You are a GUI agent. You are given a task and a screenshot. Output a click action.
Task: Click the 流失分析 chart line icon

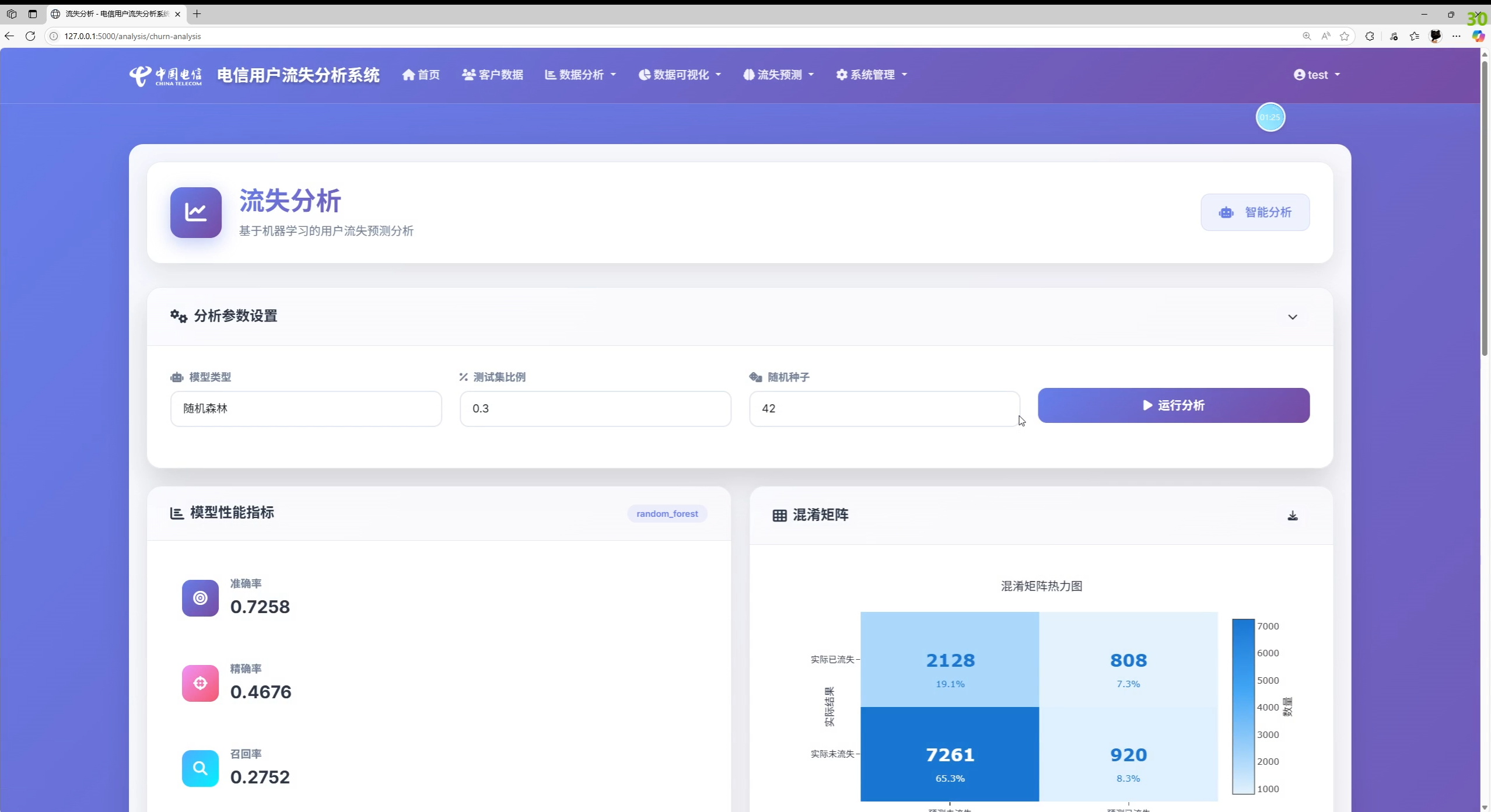[196, 212]
